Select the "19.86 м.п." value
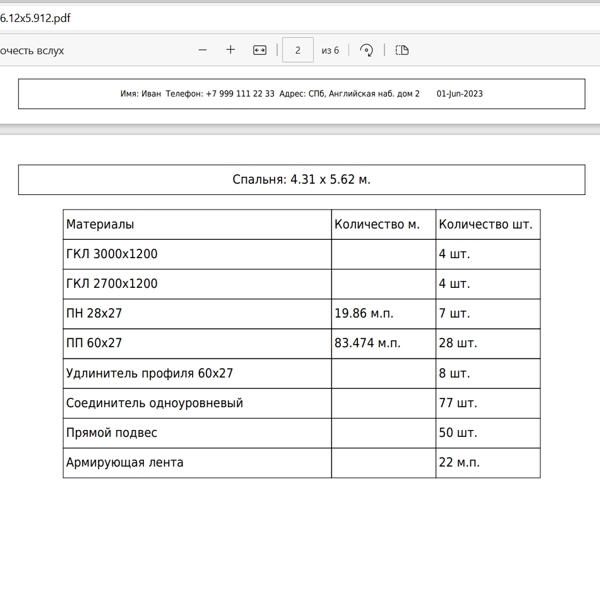This screenshot has width=600, height=600. pos(364,313)
